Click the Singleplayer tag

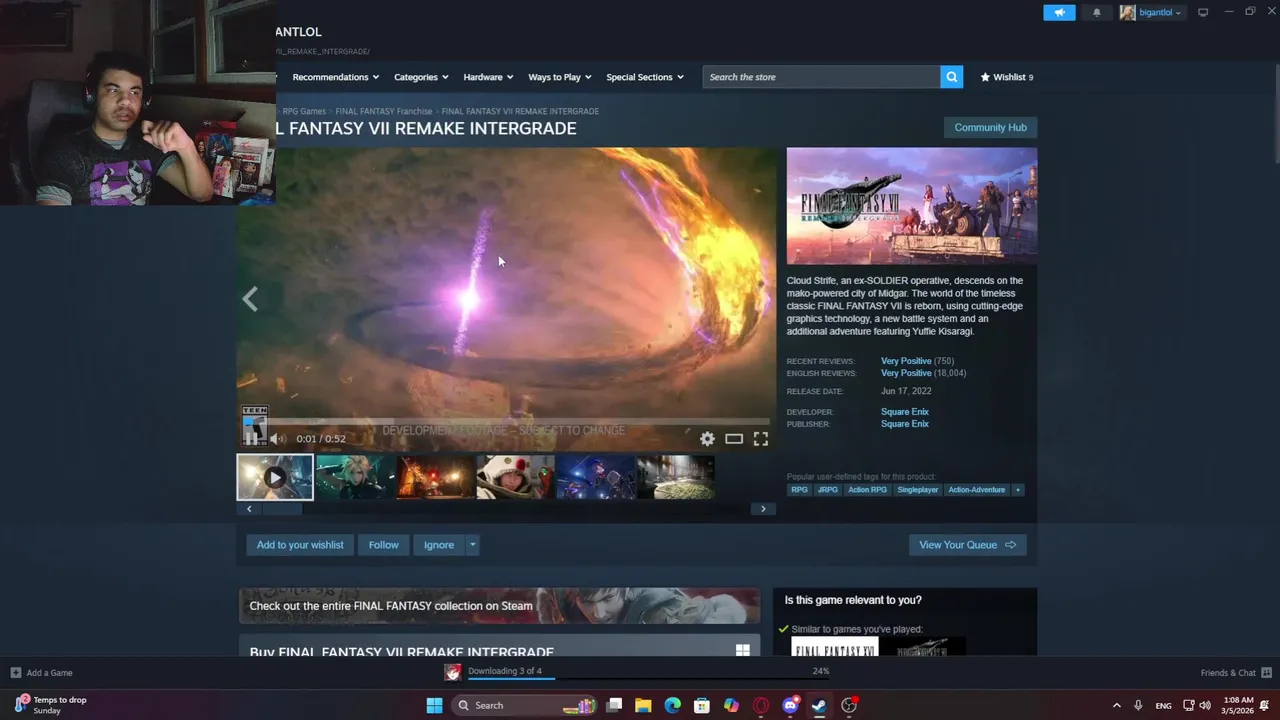tap(917, 490)
